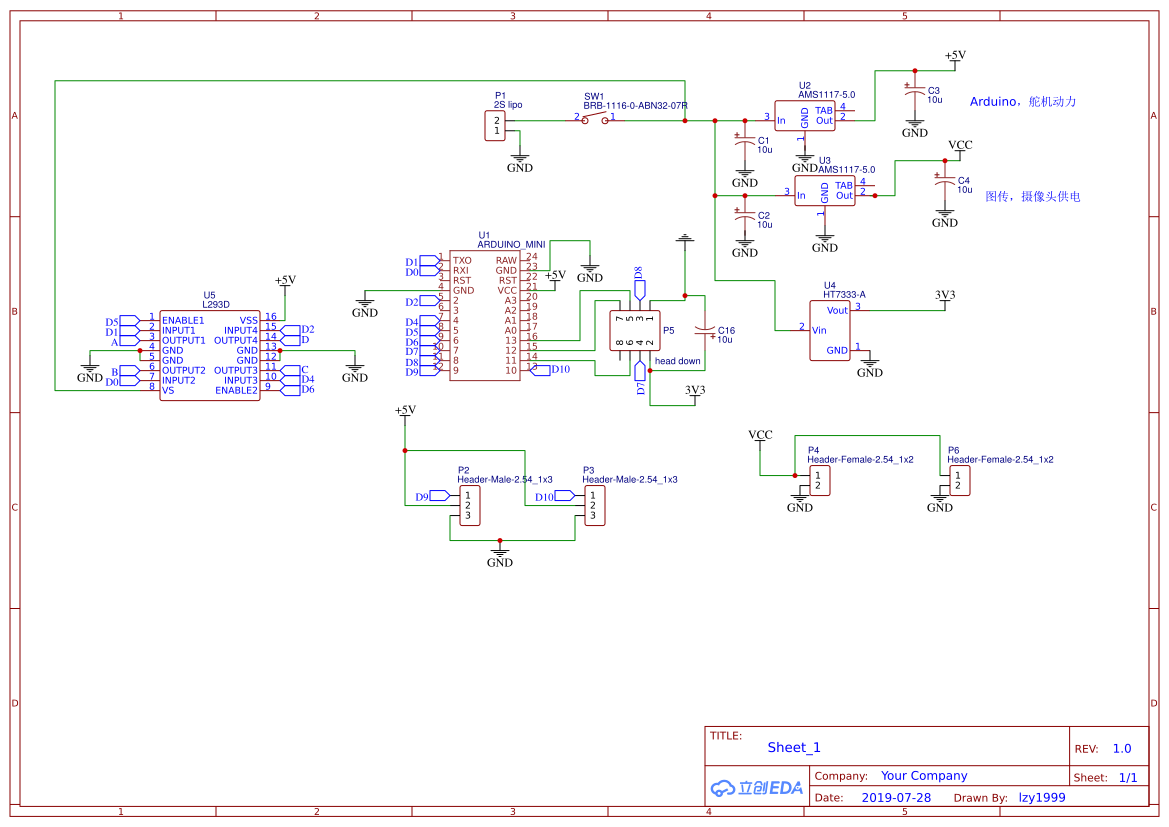Click the ENABLE1 pin on L293D
1169x827 pixels.
pyautogui.click(x=183, y=321)
